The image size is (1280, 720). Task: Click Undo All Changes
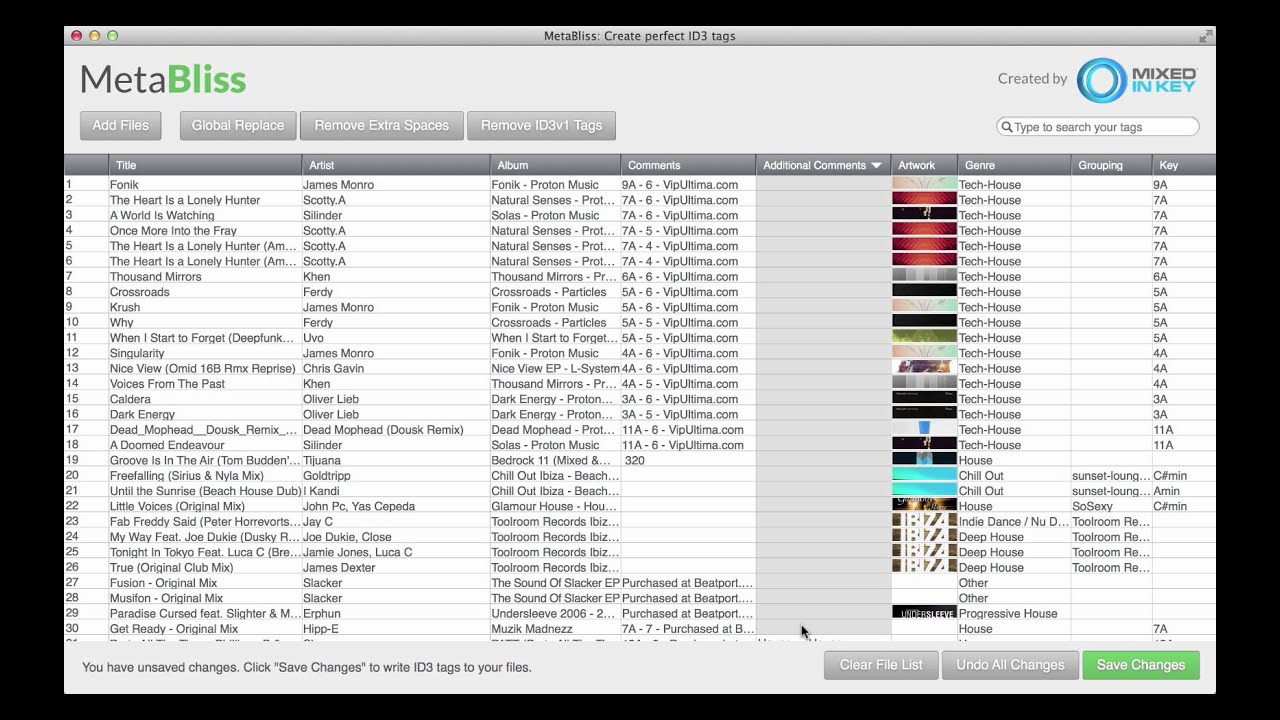click(x=1010, y=665)
